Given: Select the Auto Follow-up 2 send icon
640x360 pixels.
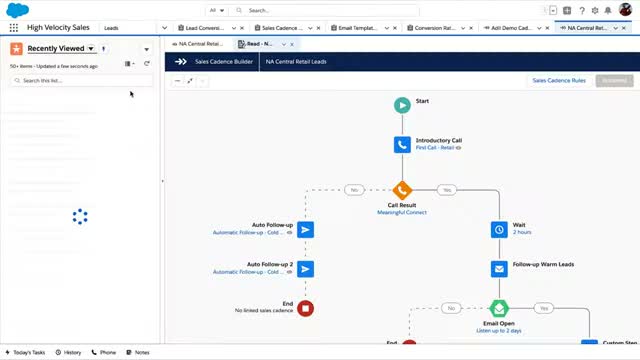Looking at the screenshot, I should click(305, 269).
